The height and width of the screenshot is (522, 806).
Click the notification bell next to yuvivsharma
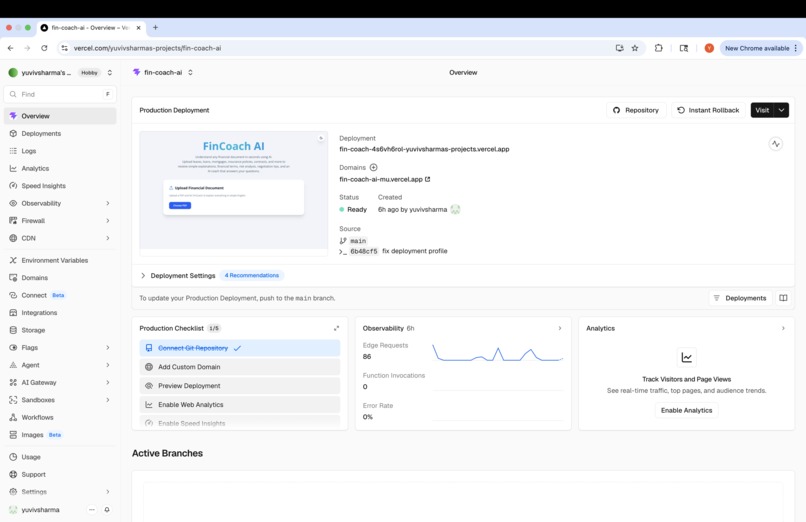pyautogui.click(x=107, y=510)
